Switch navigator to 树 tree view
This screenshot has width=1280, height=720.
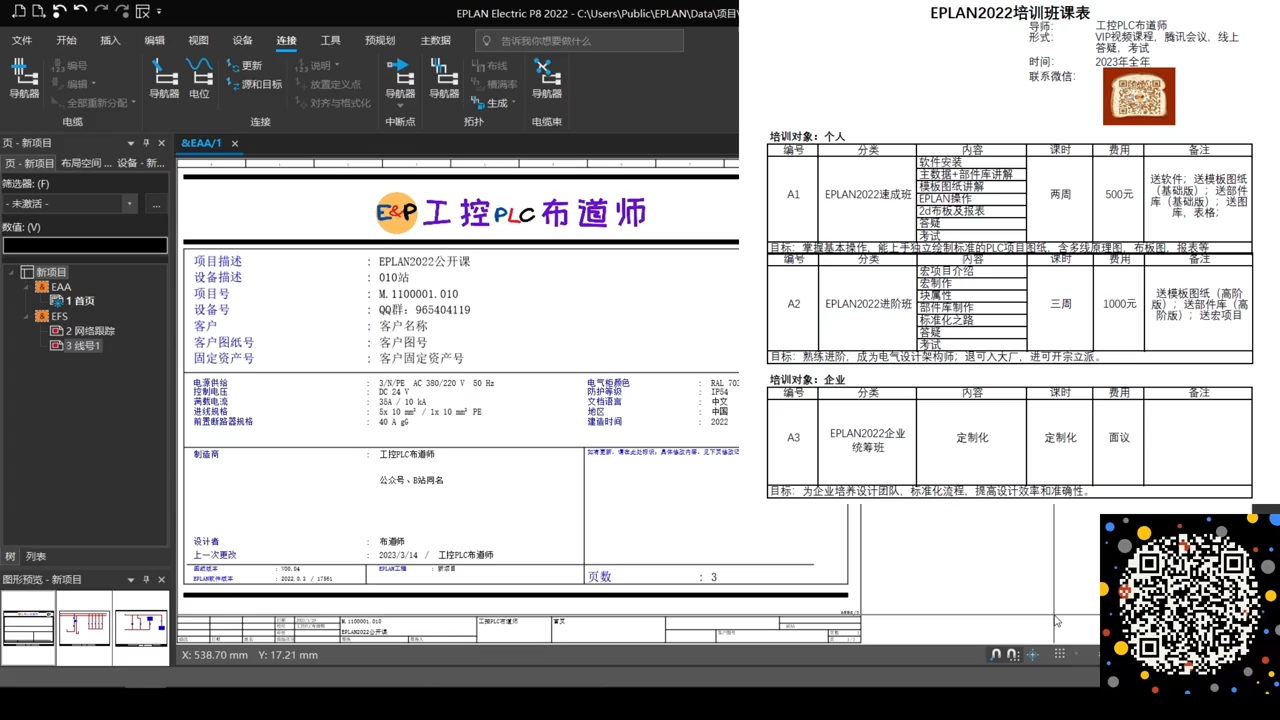(x=10, y=557)
